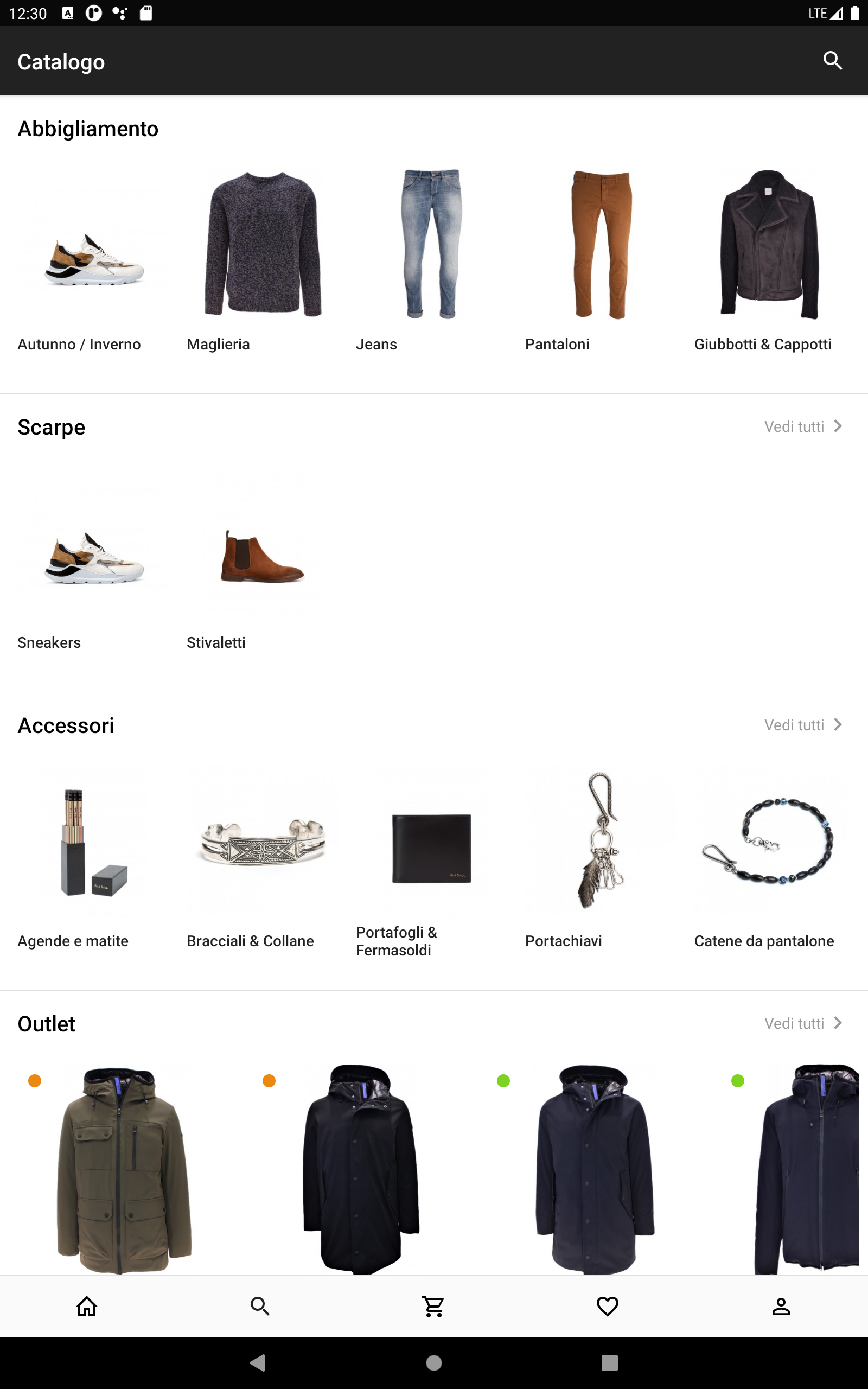Open the account profile tab
This screenshot has width=868, height=1389.
(x=781, y=1306)
